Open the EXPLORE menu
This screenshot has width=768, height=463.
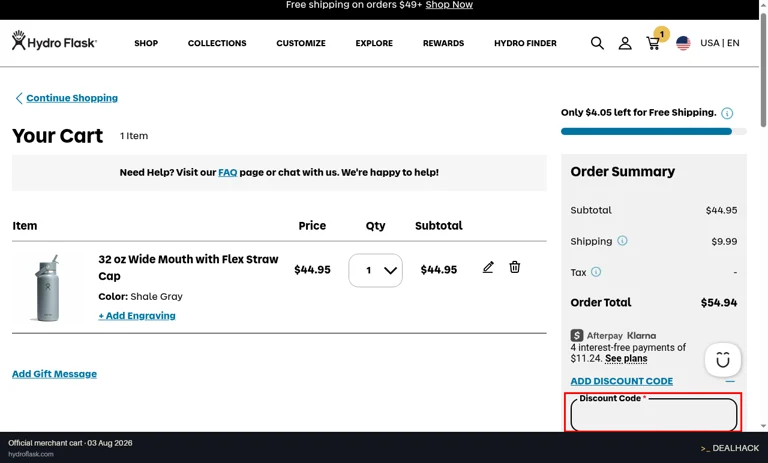(374, 43)
